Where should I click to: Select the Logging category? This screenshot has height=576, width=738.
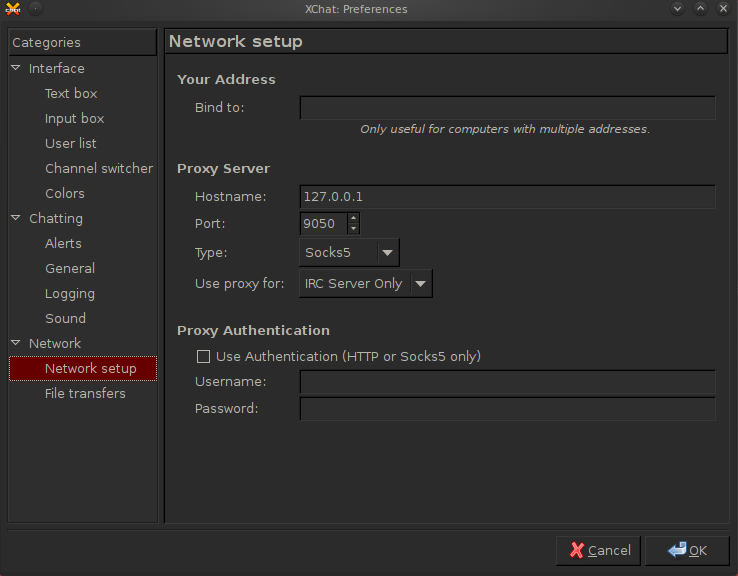pos(70,293)
